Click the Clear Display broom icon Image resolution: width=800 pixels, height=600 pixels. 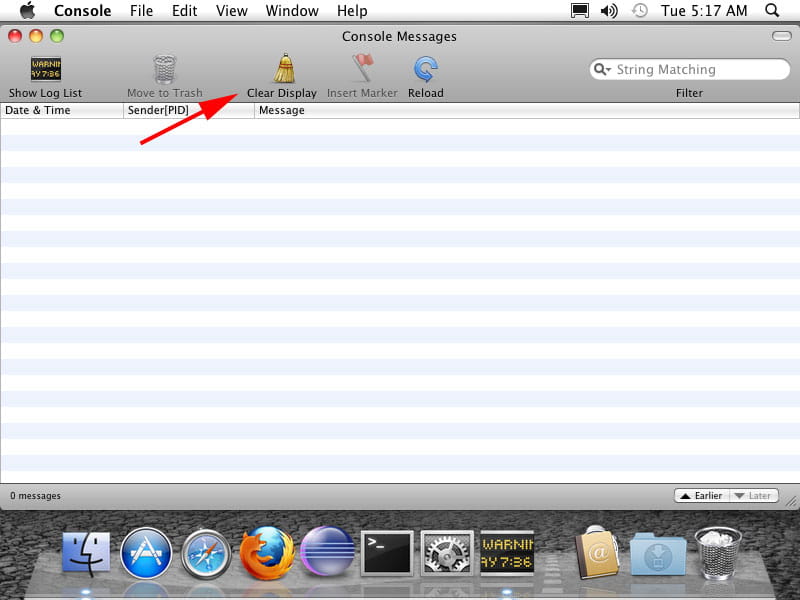(x=284, y=68)
